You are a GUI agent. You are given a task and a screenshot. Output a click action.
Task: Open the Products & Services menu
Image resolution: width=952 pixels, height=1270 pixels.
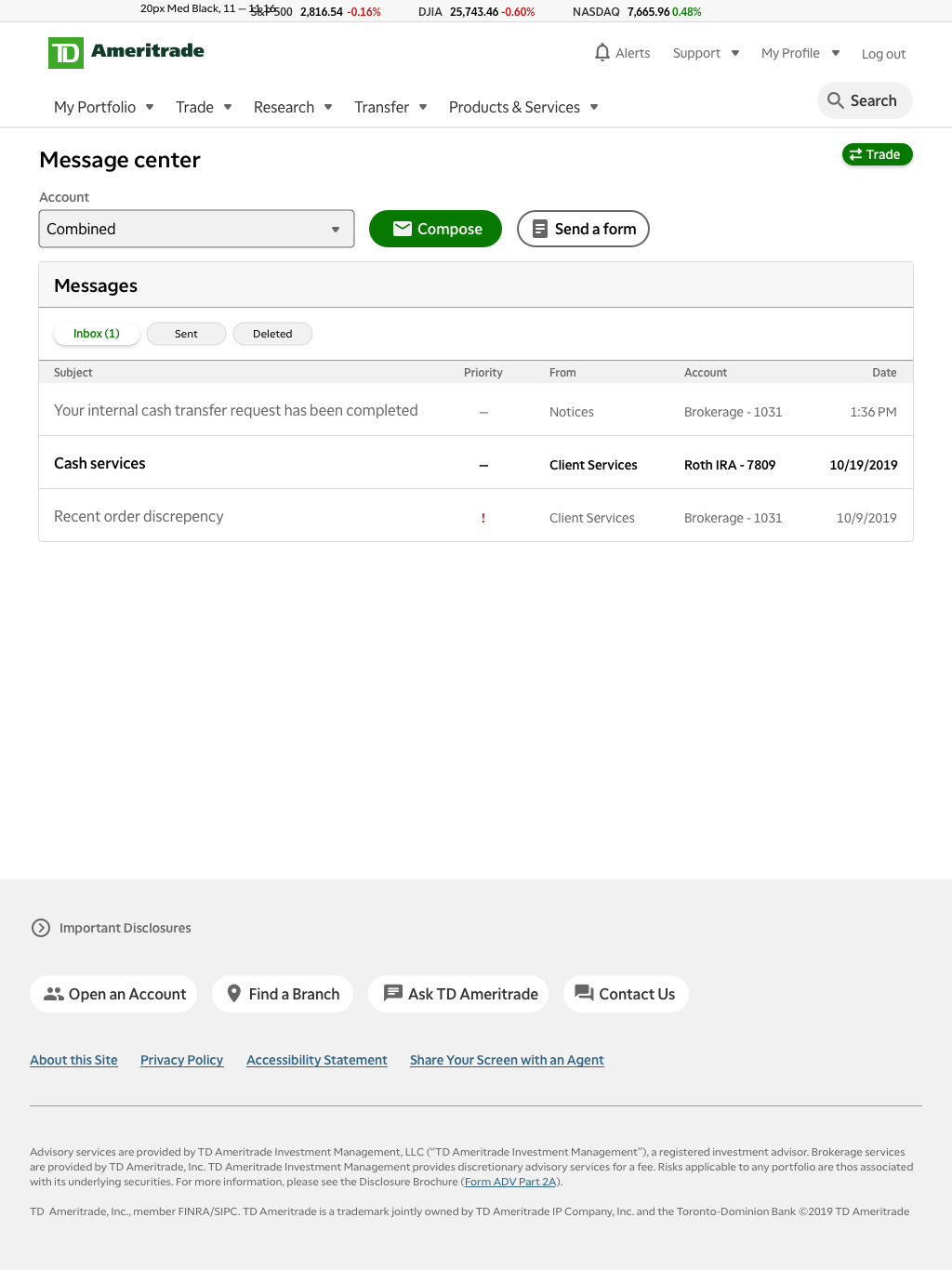coord(514,107)
